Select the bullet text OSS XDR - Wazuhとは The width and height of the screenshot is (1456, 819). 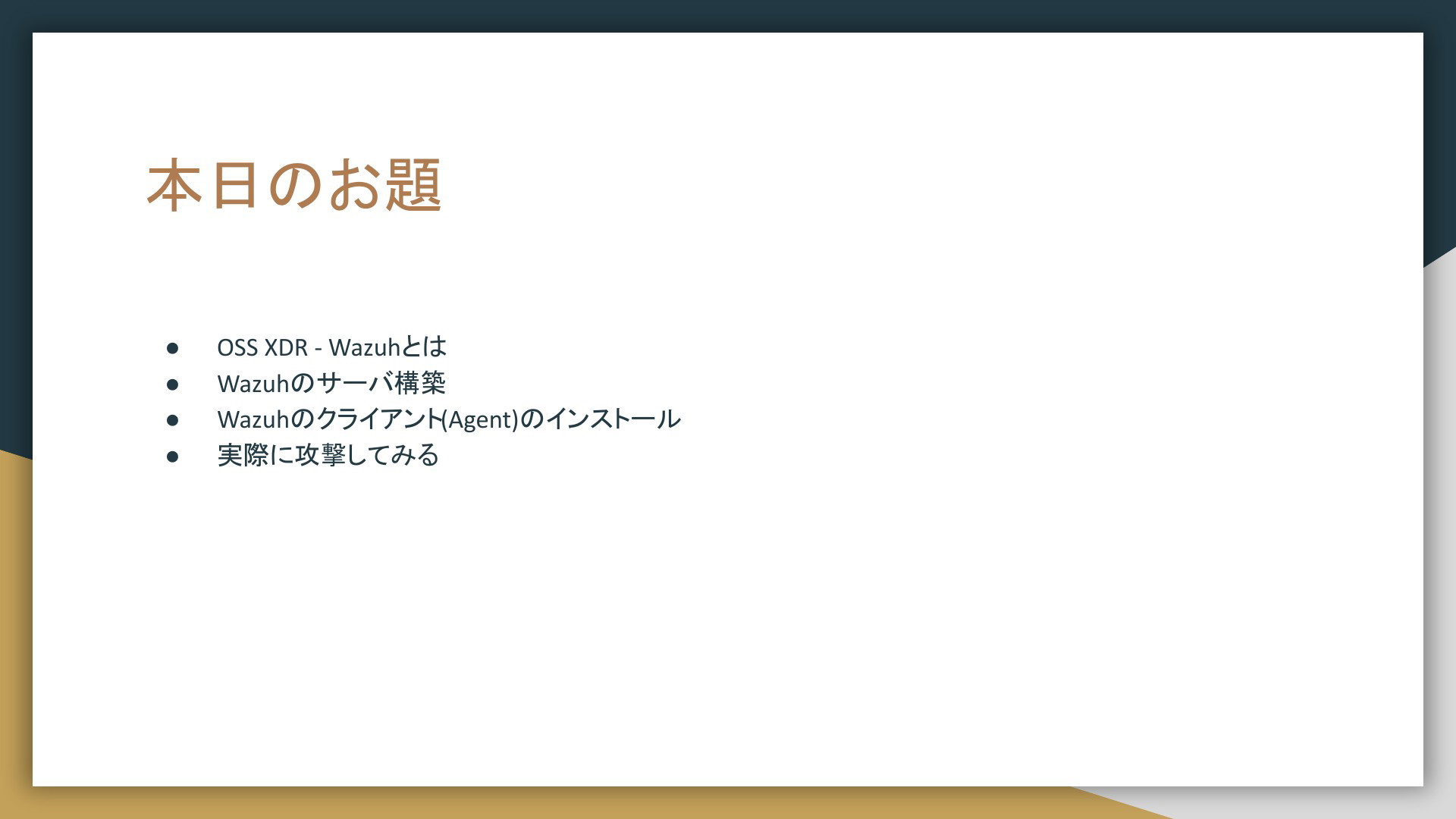click(x=331, y=347)
